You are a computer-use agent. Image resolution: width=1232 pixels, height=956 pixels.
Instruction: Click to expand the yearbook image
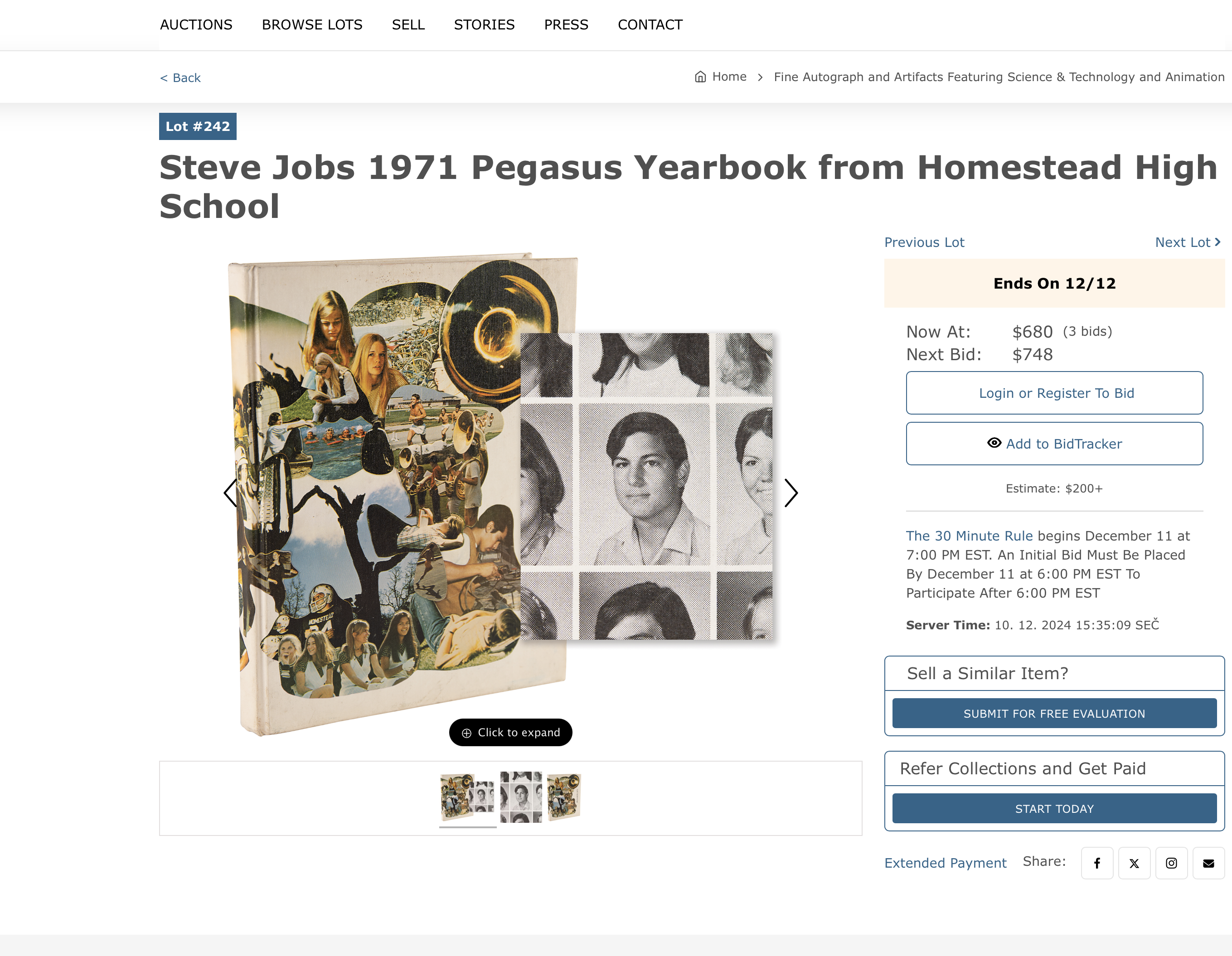(510, 732)
